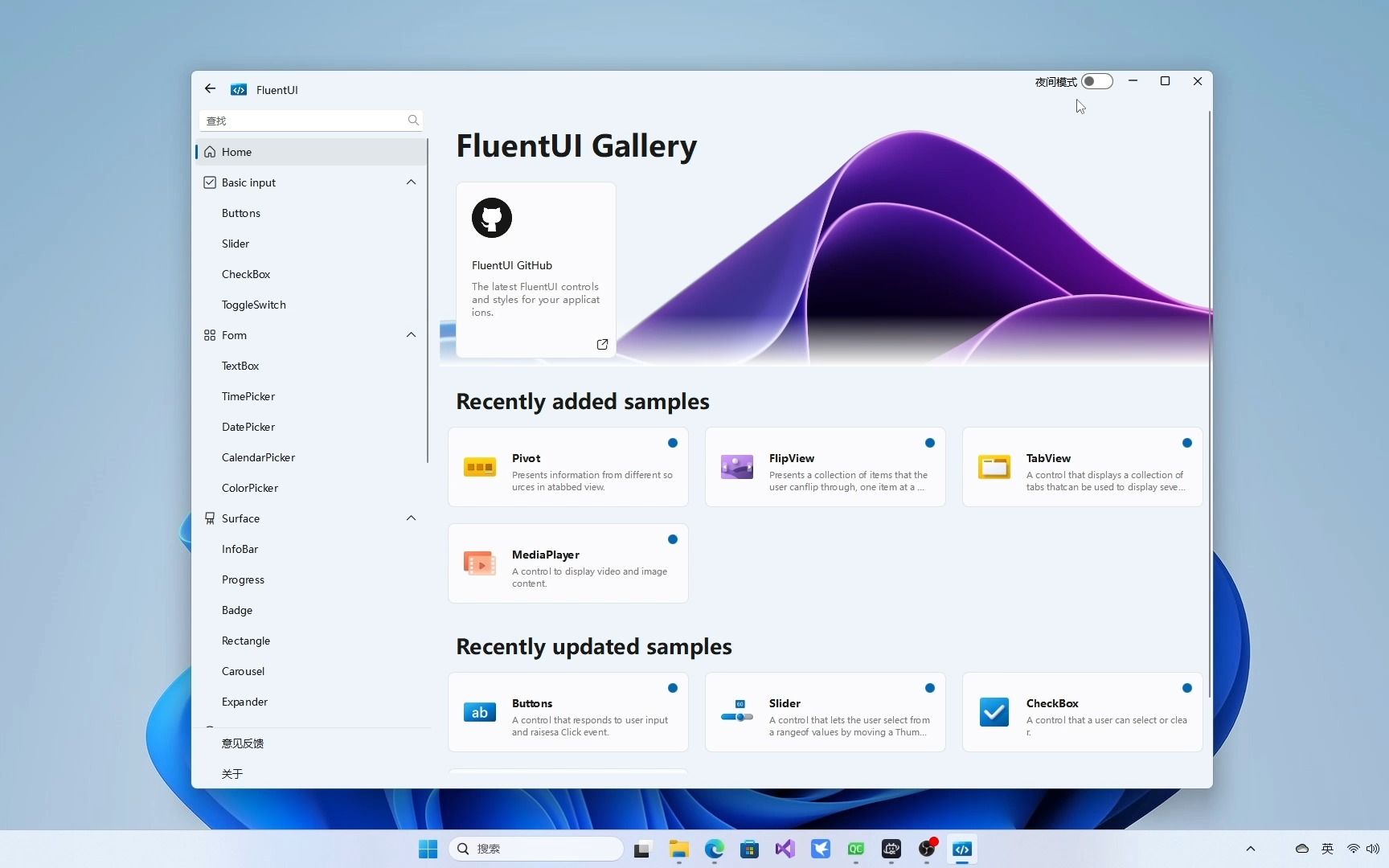Select the Pivot sample icon
1389x868 pixels.
pyautogui.click(x=479, y=467)
